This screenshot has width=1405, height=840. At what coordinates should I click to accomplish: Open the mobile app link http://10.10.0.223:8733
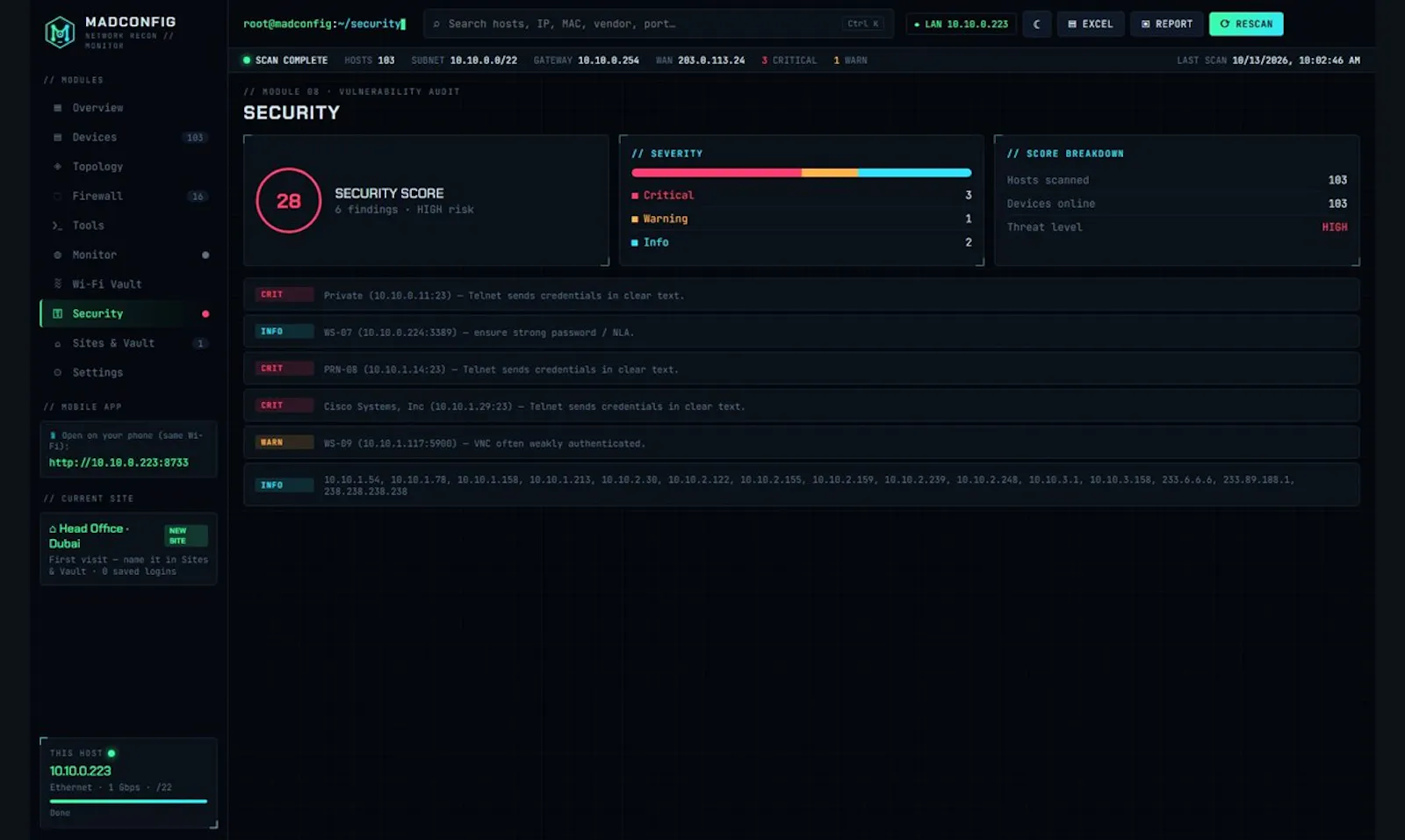[119, 463]
